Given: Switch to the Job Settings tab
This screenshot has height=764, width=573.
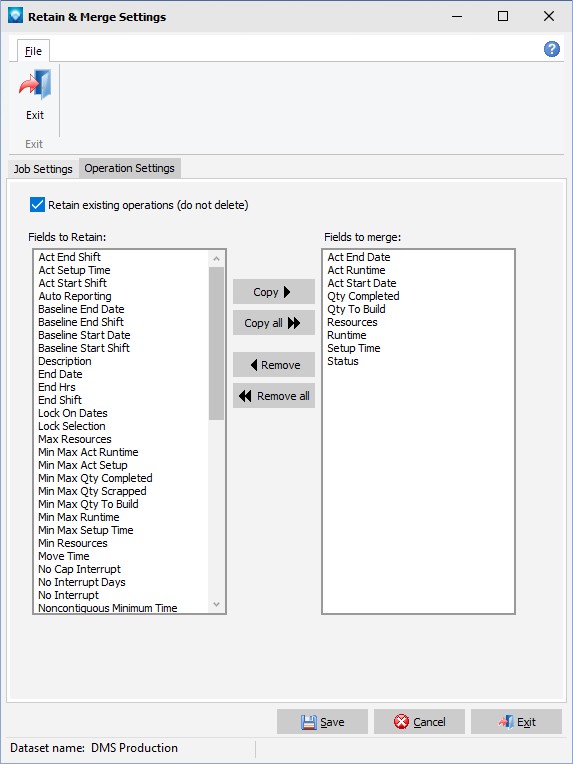Looking at the screenshot, I should point(43,169).
